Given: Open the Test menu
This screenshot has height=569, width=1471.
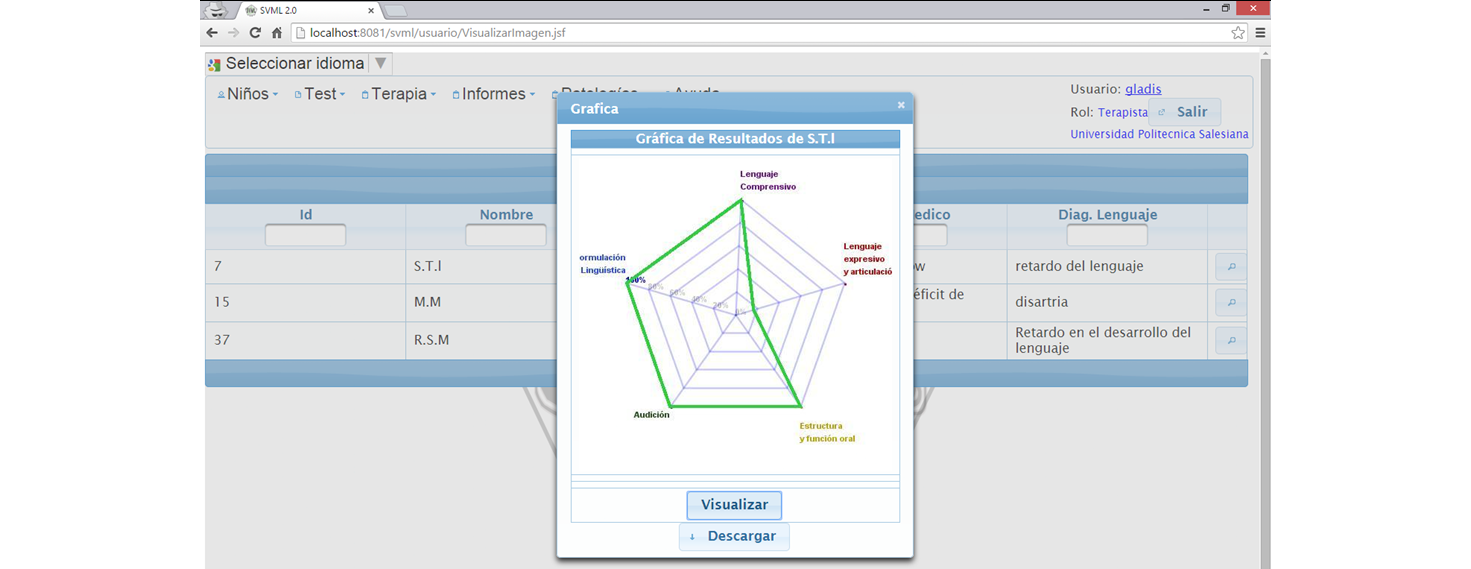Looking at the screenshot, I should click(320, 94).
